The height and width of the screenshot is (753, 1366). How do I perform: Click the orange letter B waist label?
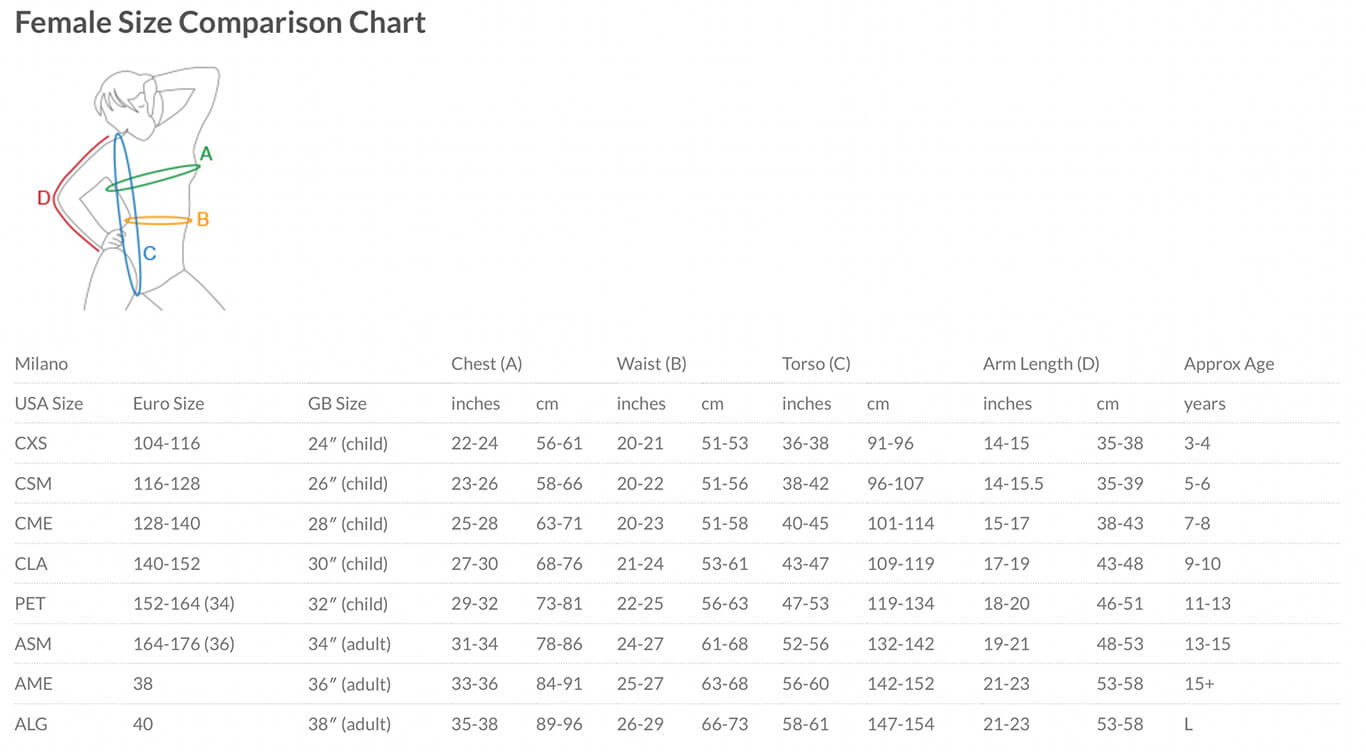[202, 220]
